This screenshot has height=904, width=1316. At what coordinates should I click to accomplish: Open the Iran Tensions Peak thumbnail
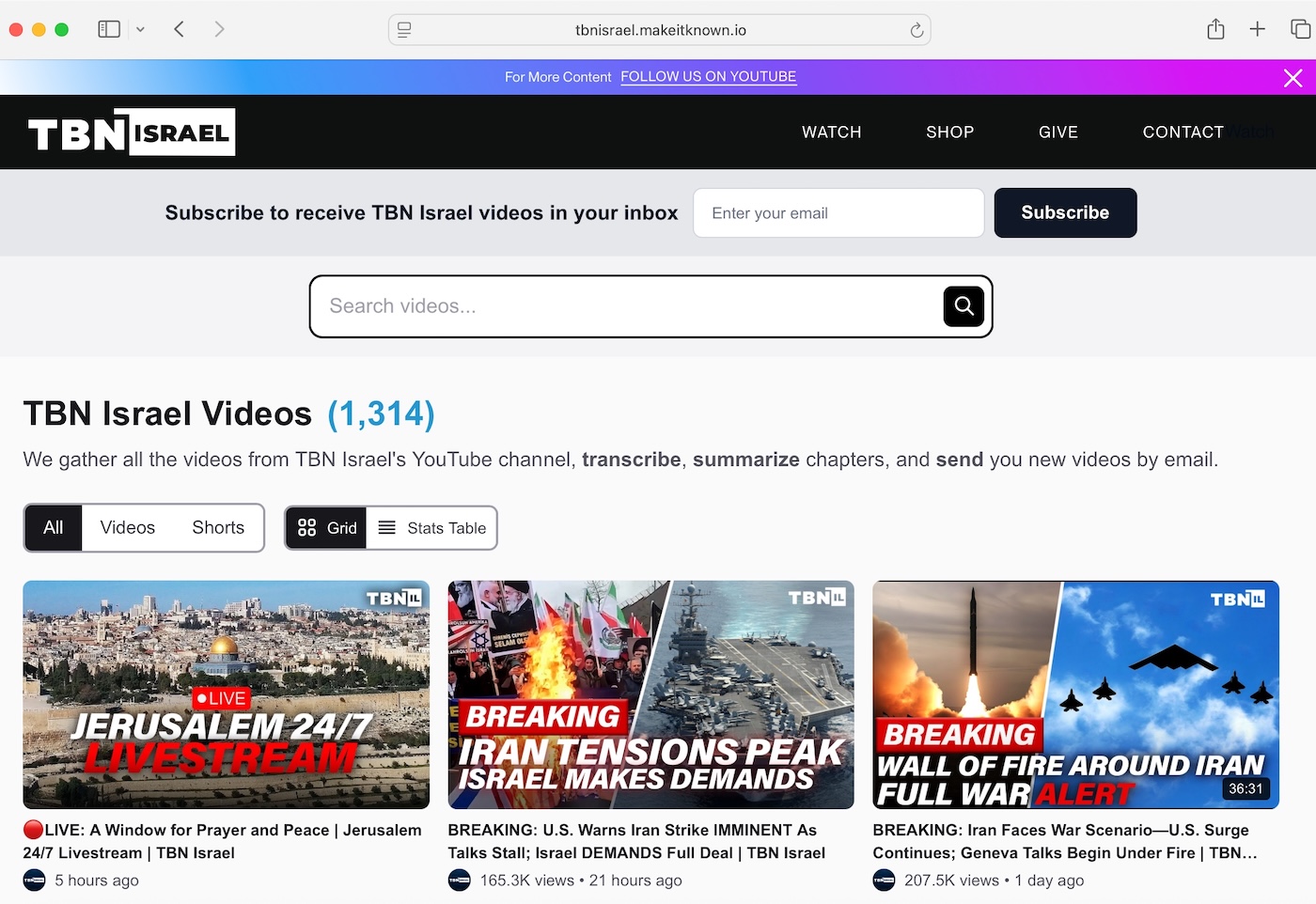coord(650,694)
